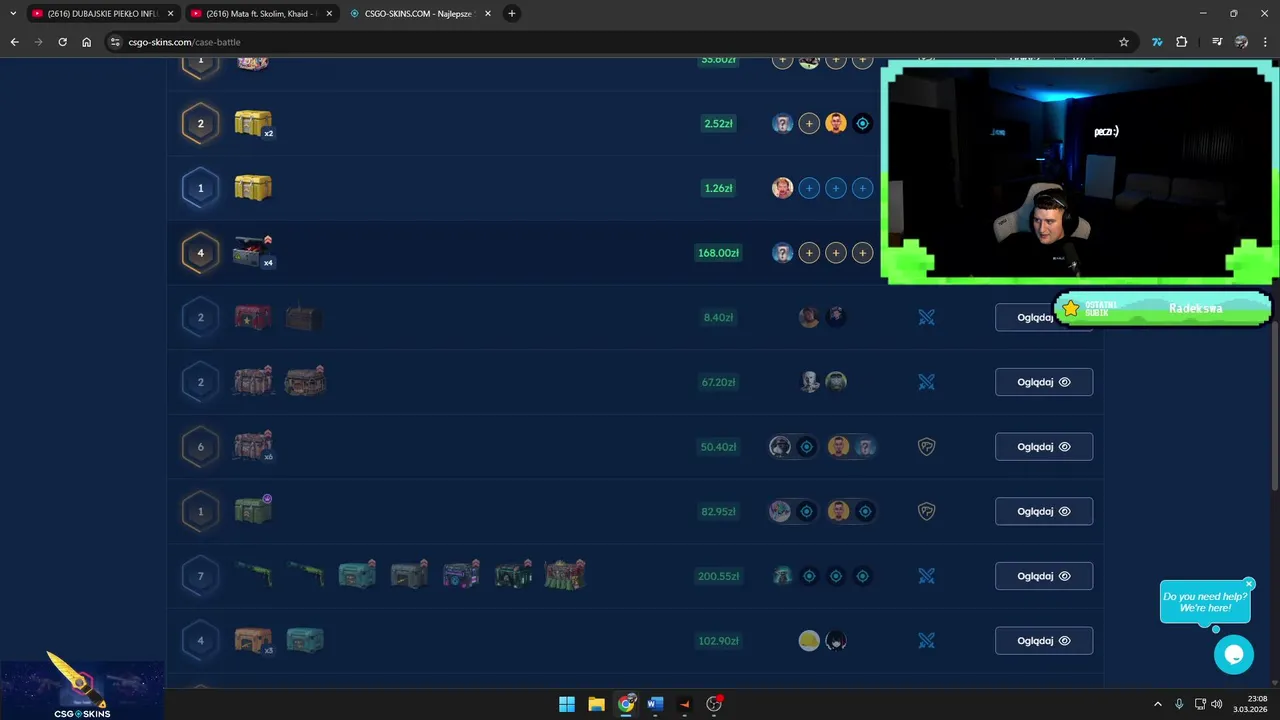This screenshot has width=1280, height=720.
Task: Open the CSGO-SKINS banner in the bottom-left corner
Action: (82, 690)
